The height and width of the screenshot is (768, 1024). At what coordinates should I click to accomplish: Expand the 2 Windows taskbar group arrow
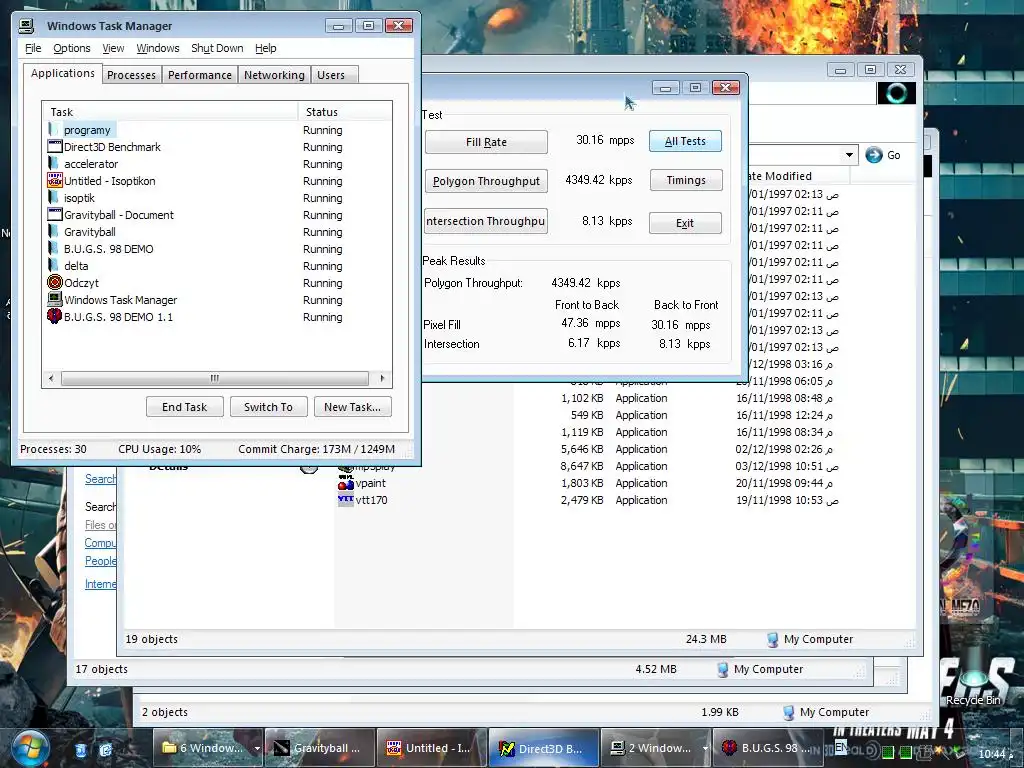[x=705, y=749]
